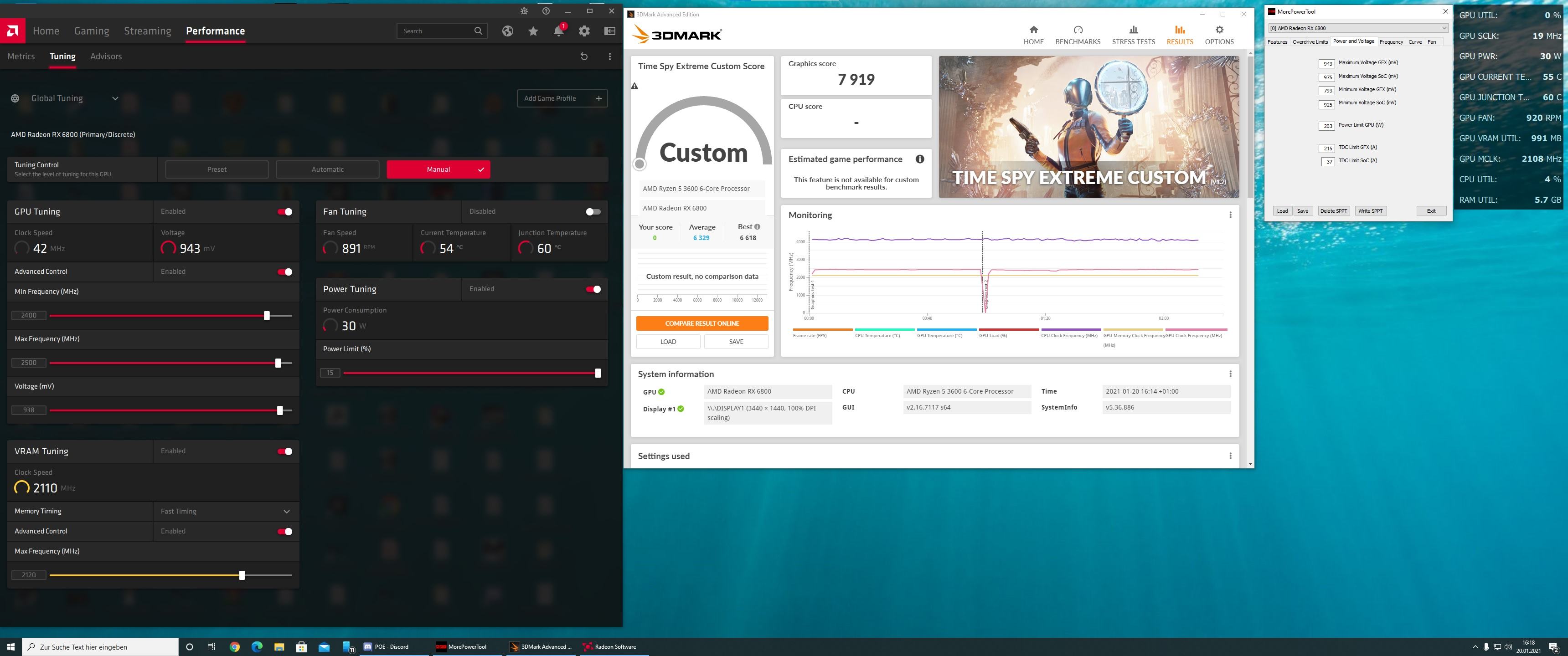Open the Fan tab in MorePowerTool
The height and width of the screenshot is (656, 1568).
(x=1432, y=42)
